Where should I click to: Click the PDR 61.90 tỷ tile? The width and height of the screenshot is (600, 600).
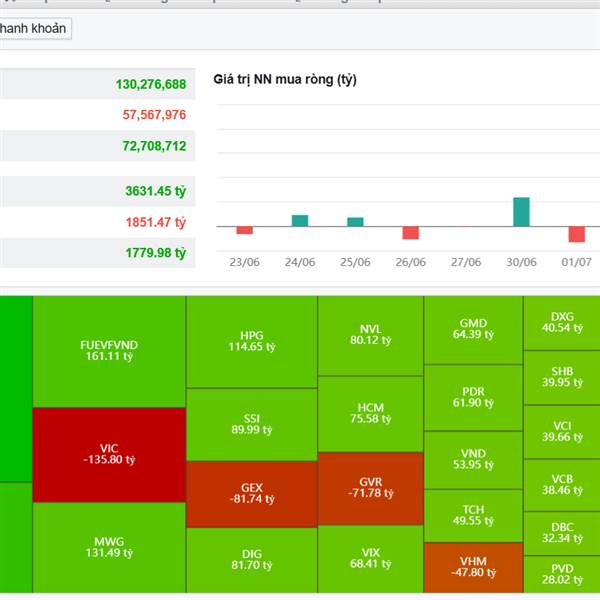point(473,398)
